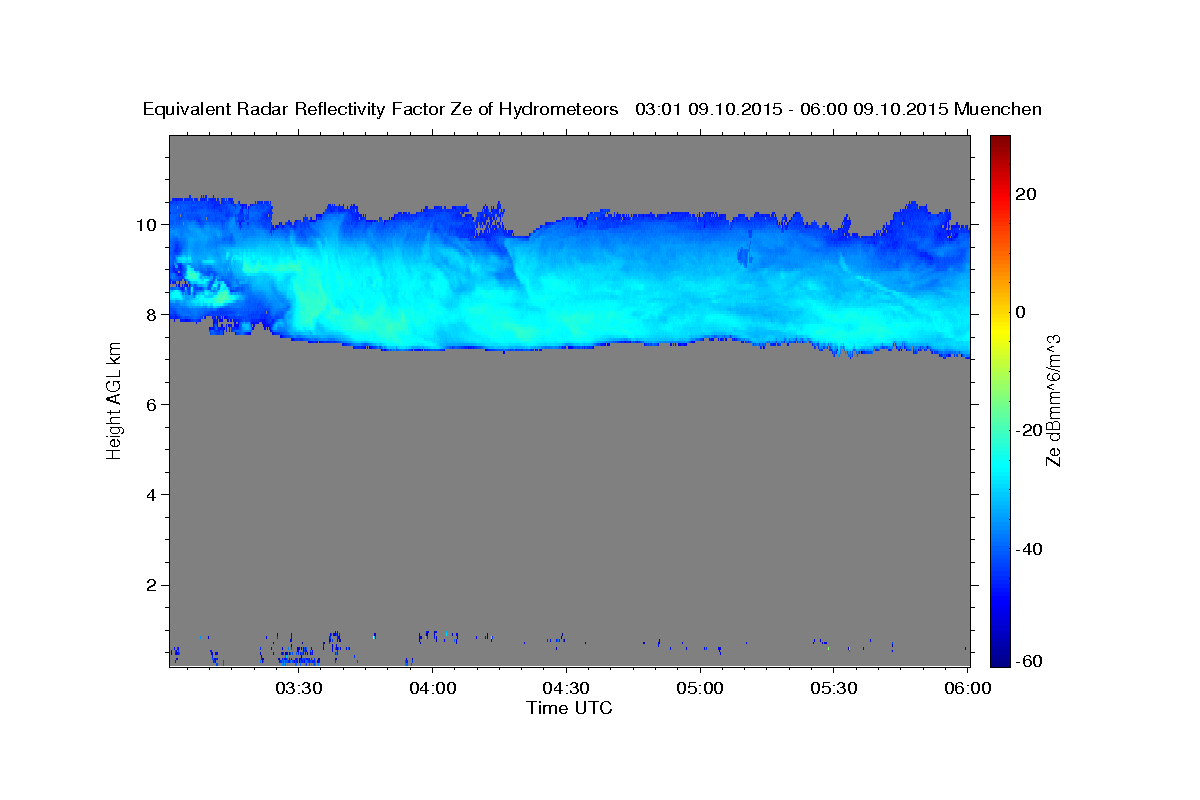The width and height of the screenshot is (1200, 800).
Task: Click the height tick label 4
Action: coord(151,494)
